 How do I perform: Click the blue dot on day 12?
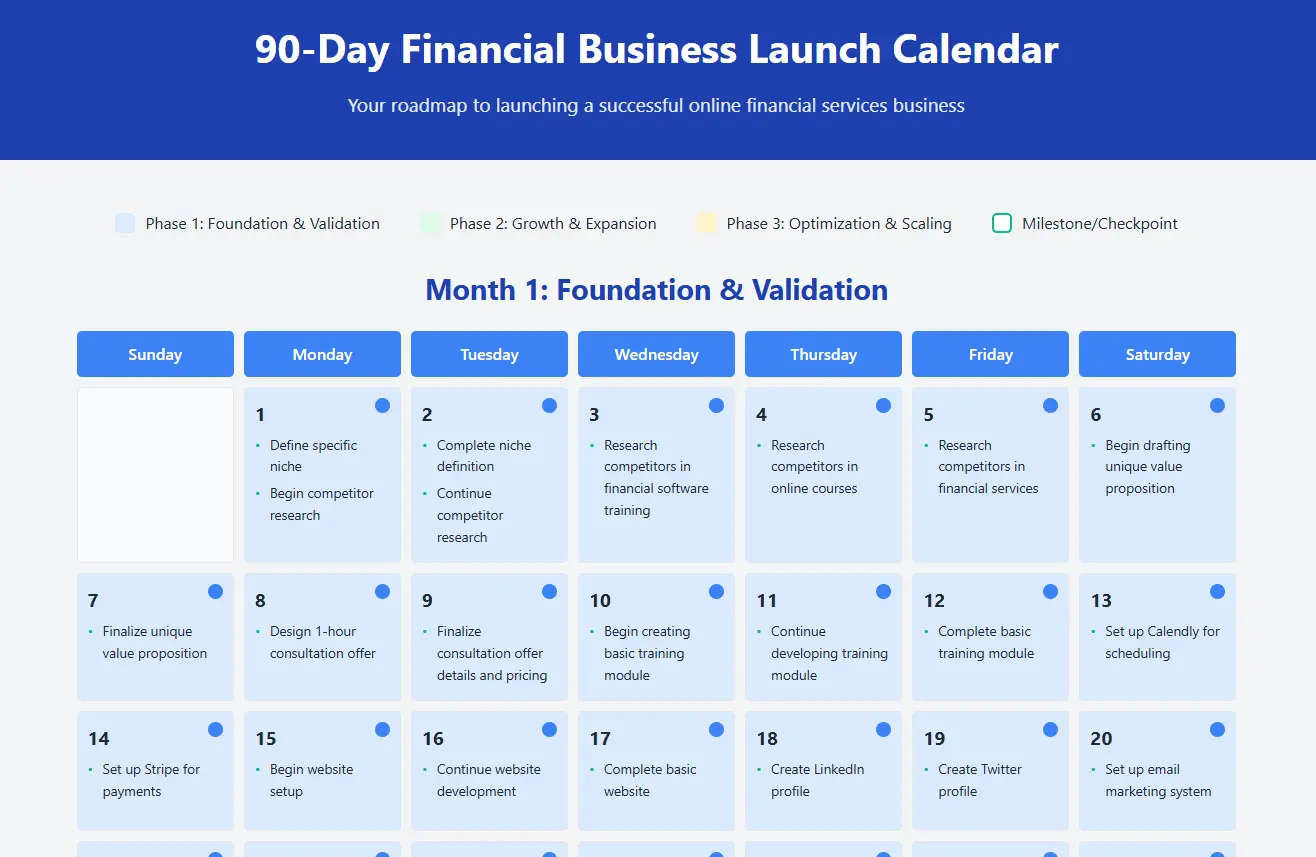click(x=1050, y=591)
